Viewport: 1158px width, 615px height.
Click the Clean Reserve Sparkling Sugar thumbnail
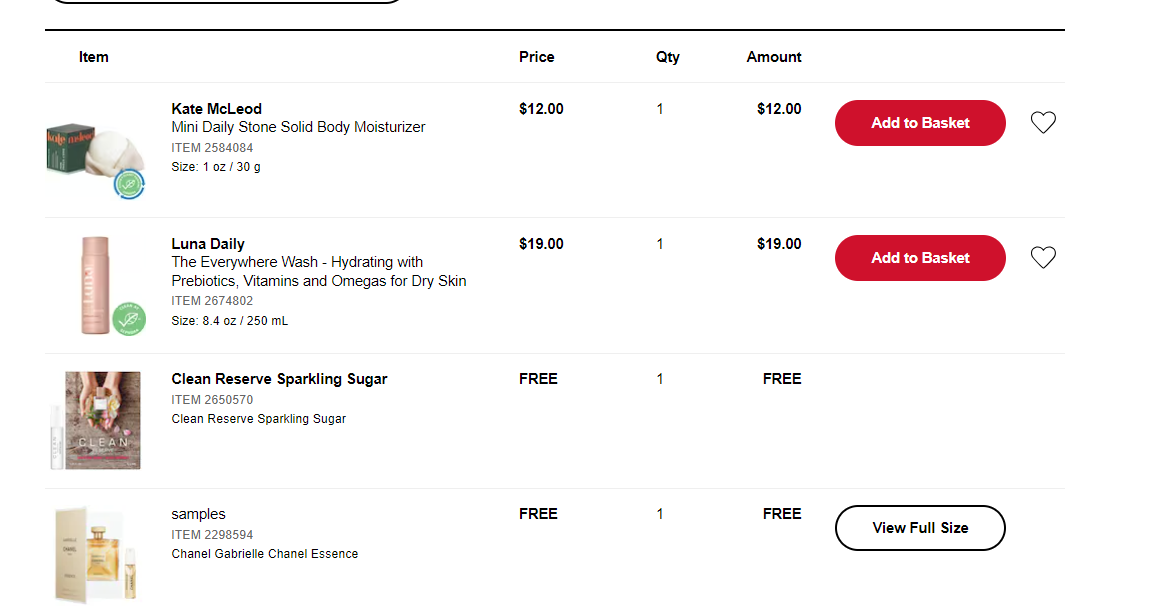95,419
